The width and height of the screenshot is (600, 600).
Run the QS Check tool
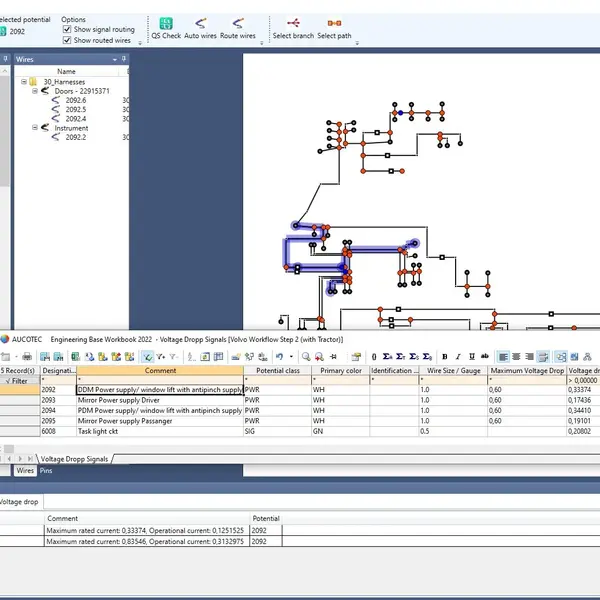tap(165, 27)
